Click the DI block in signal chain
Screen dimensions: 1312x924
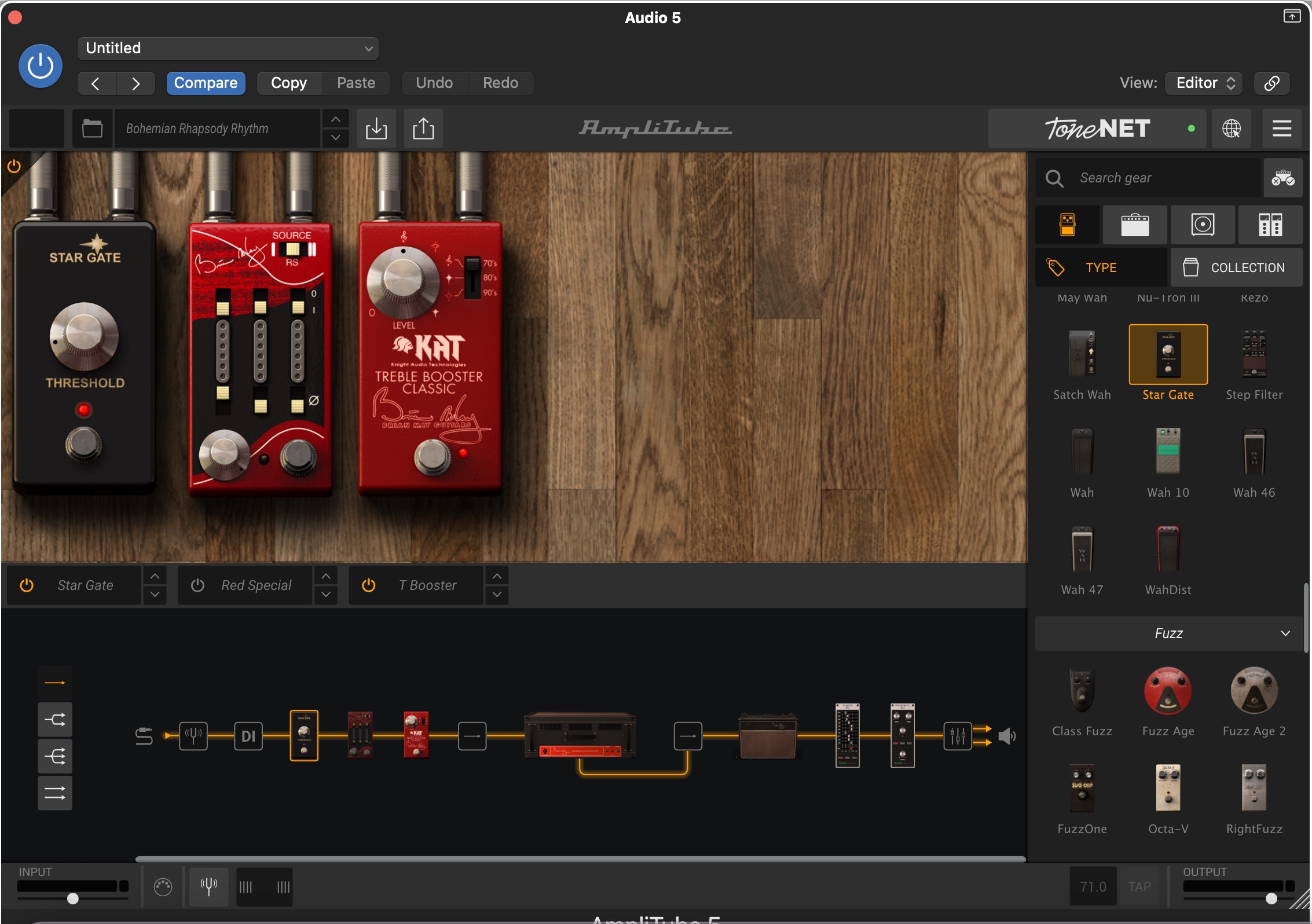248,736
